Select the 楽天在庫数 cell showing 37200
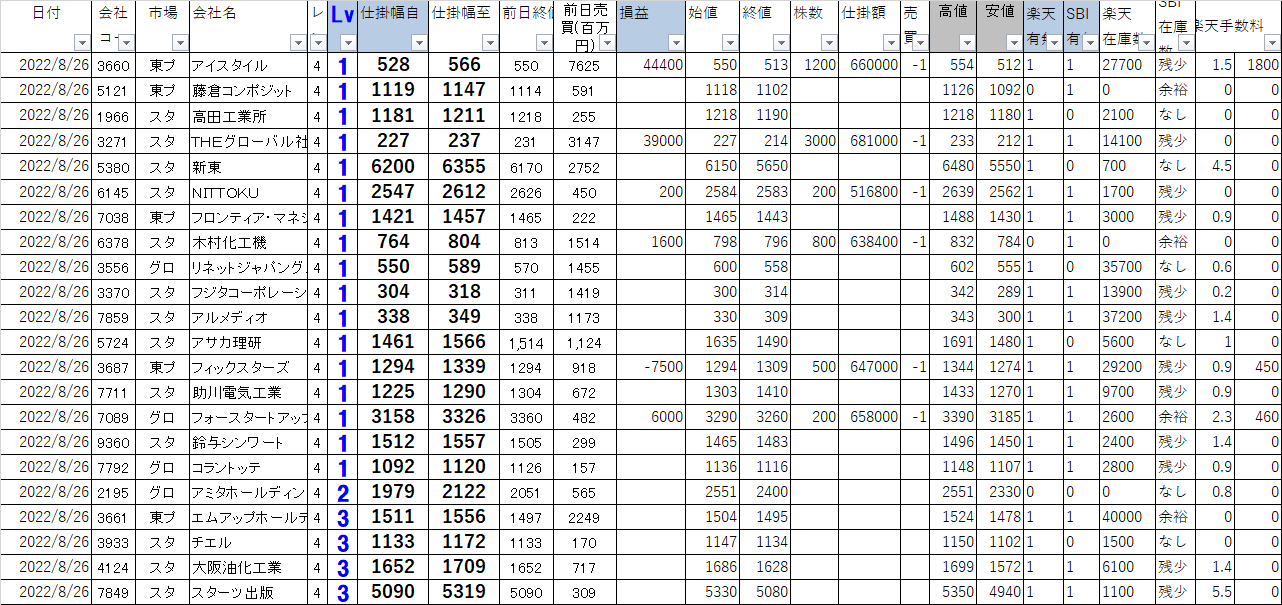The width and height of the screenshot is (1282, 605). (1128, 317)
